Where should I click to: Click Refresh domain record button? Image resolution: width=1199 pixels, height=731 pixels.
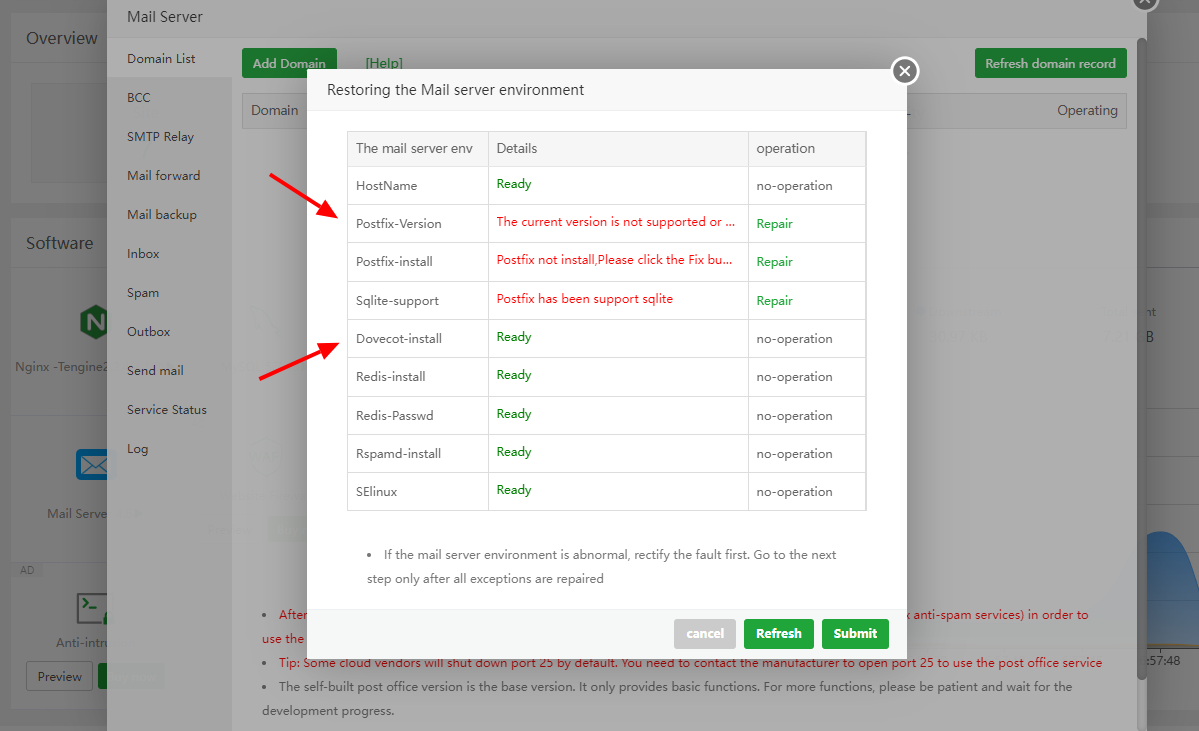point(1050,63)
